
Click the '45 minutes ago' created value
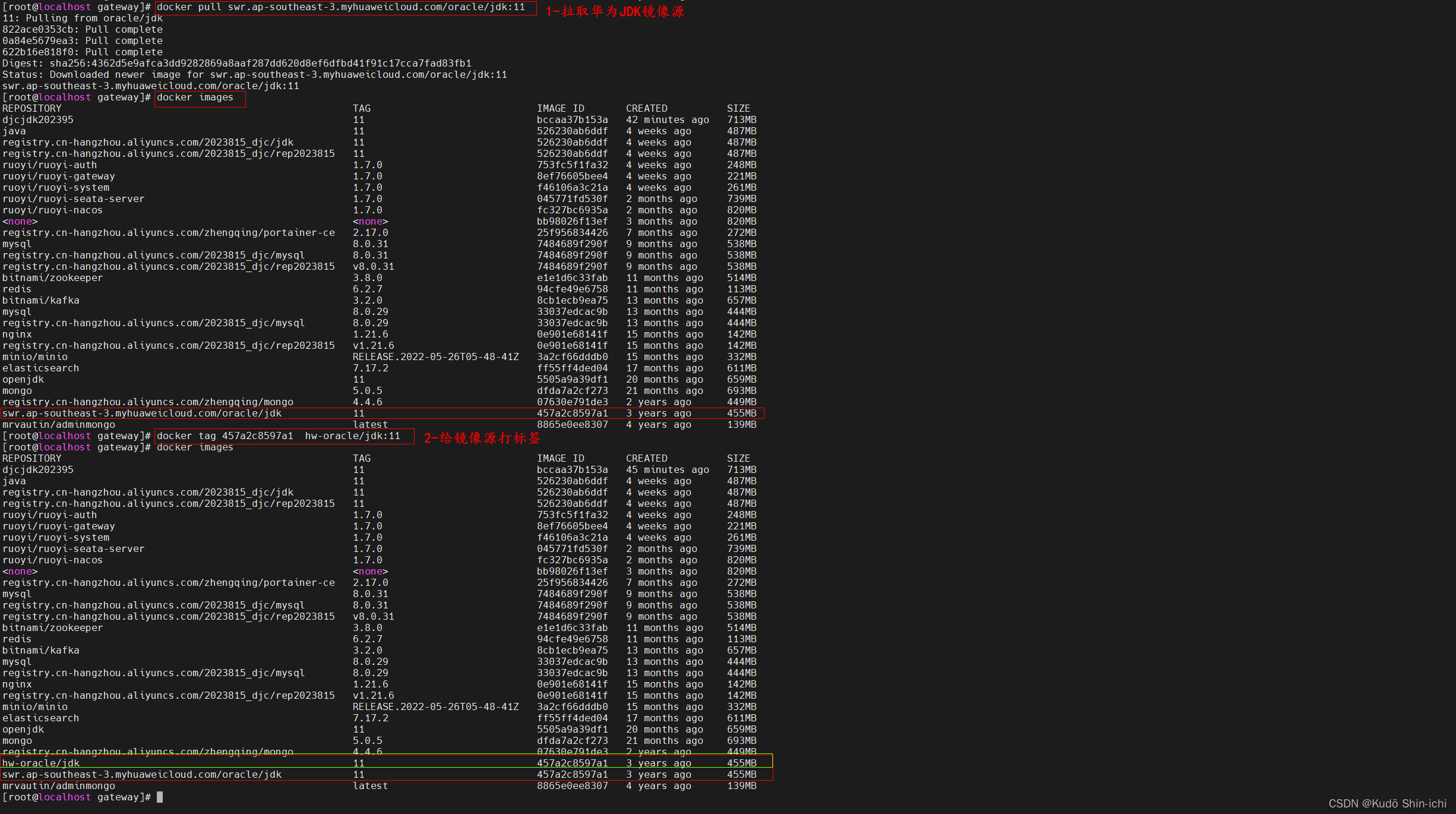pyautogui.click(x=668, y=470)
